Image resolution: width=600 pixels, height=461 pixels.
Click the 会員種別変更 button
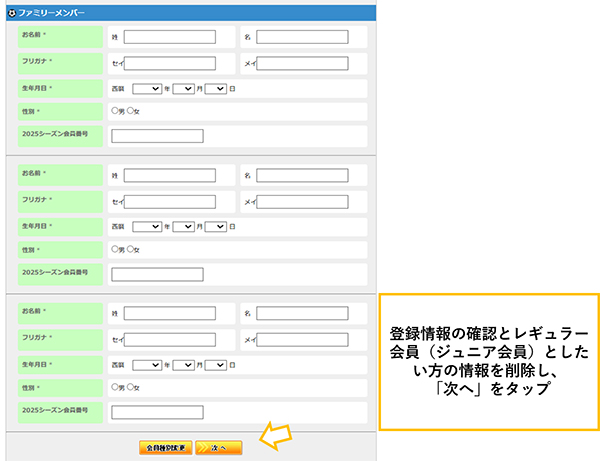point(165,447)
